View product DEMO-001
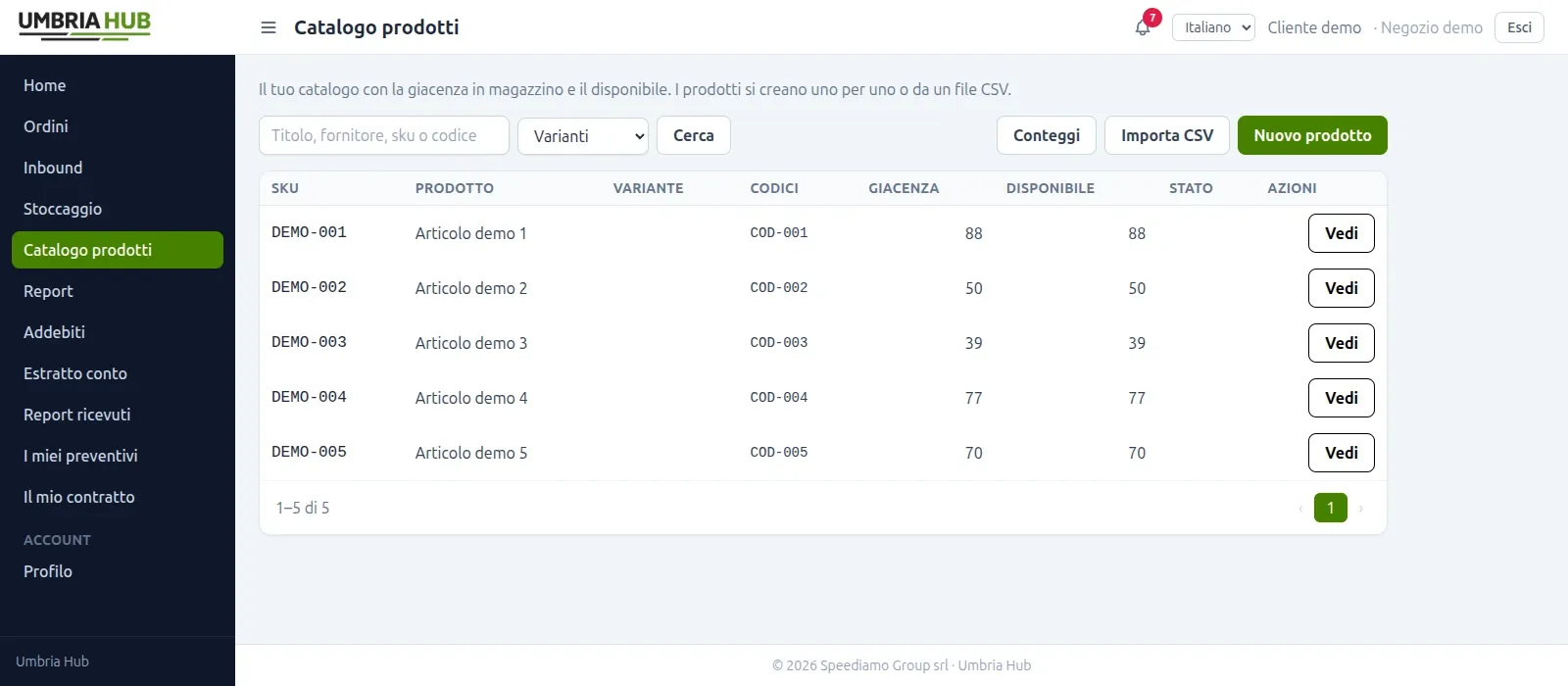The width and height of the screenshot is (1568, 686). [1342, 233]
